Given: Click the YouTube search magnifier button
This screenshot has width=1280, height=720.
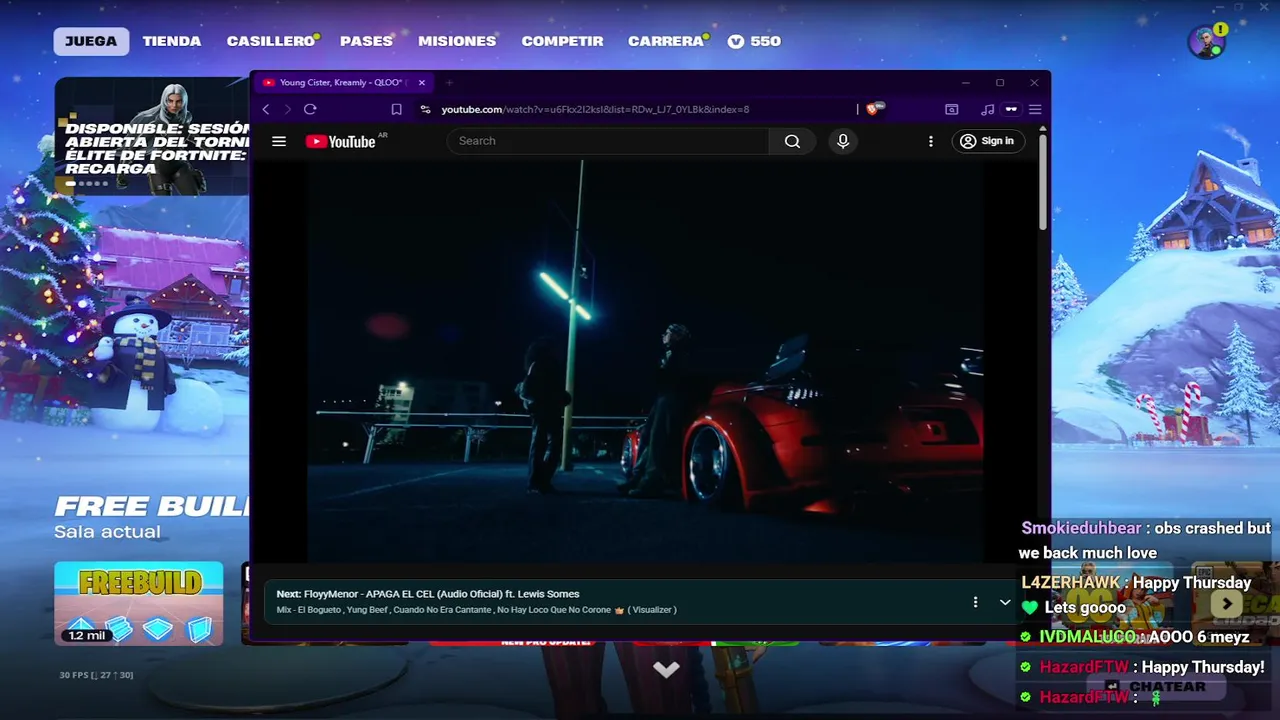Looking at the screenshot, I should [x=792, y=141].
